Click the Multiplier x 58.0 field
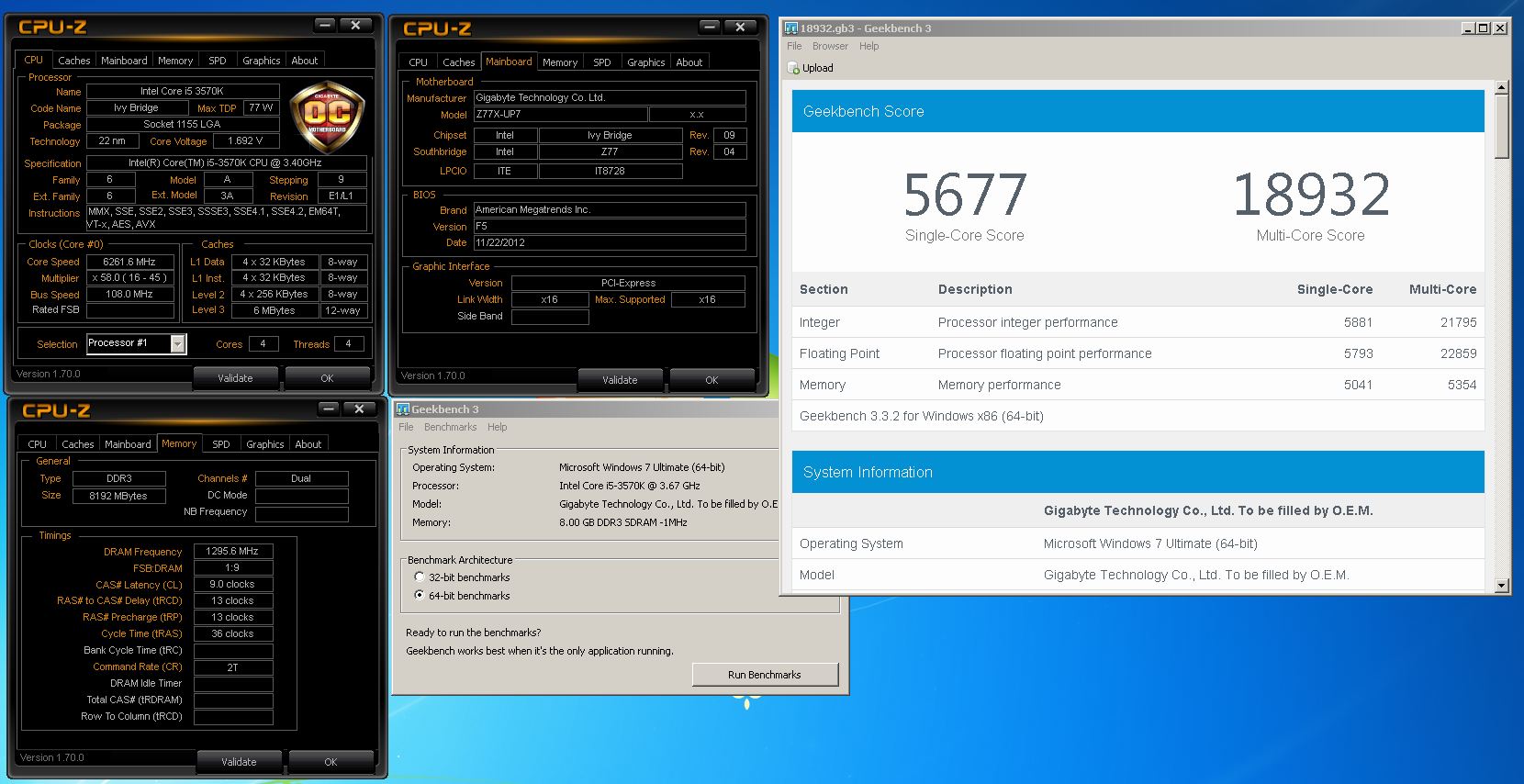 pos(129,278)
